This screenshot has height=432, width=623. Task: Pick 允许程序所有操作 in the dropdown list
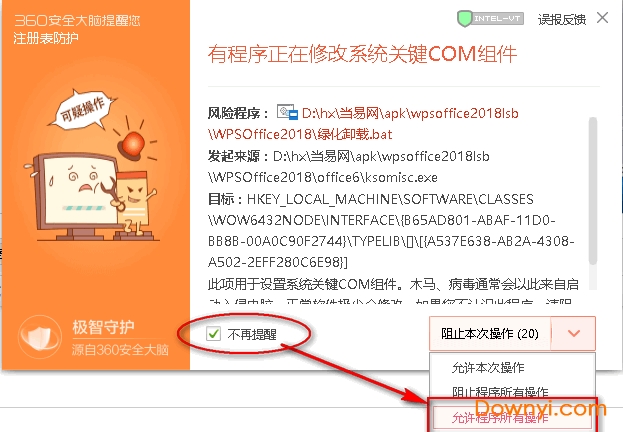(500, 417)
